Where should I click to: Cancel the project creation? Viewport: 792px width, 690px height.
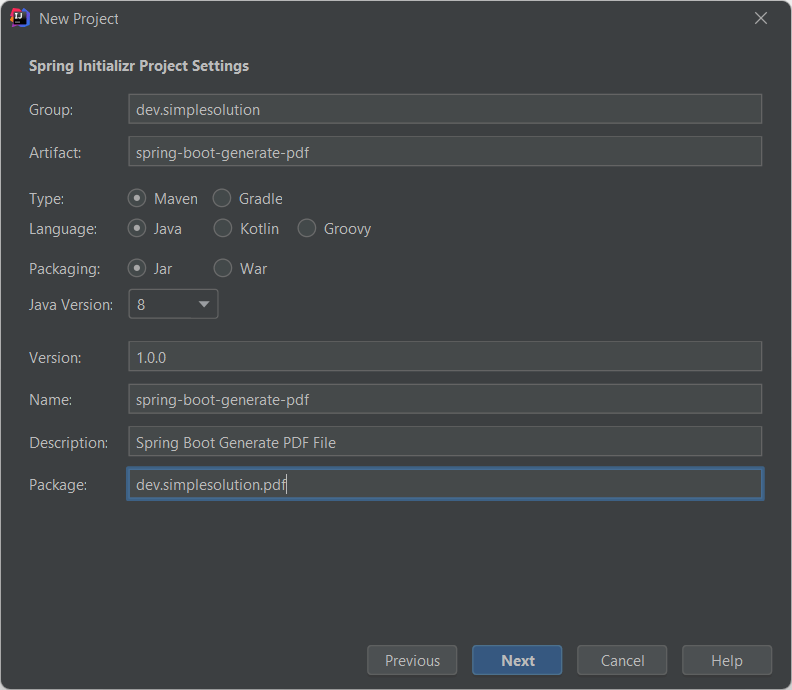tap(622, 660)
